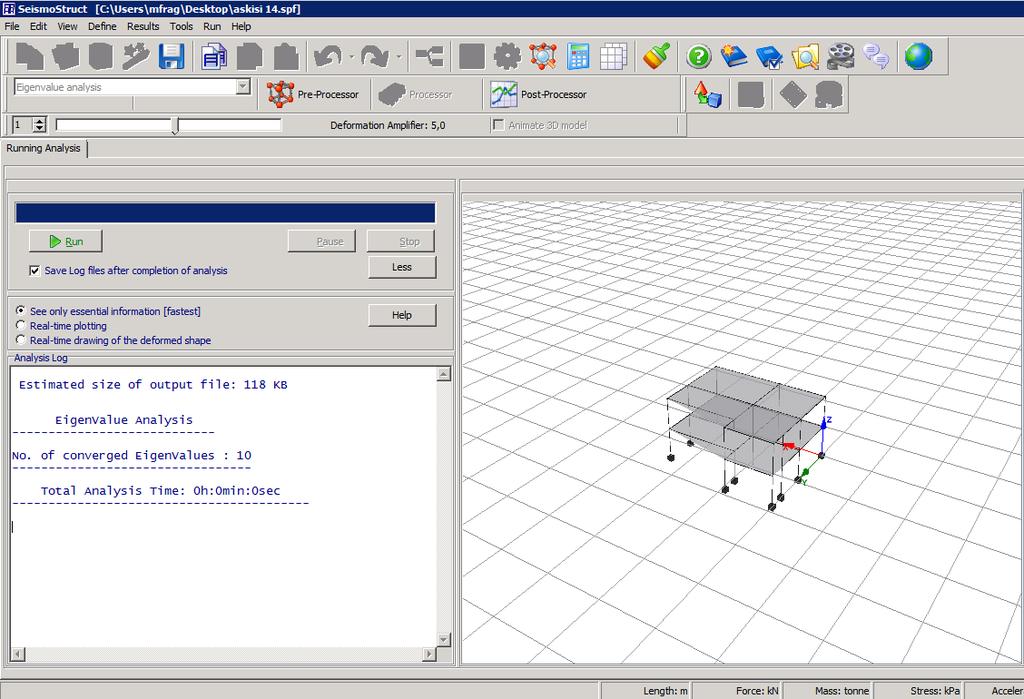Select the Running Analysis tab

click(x=44, y=148)
